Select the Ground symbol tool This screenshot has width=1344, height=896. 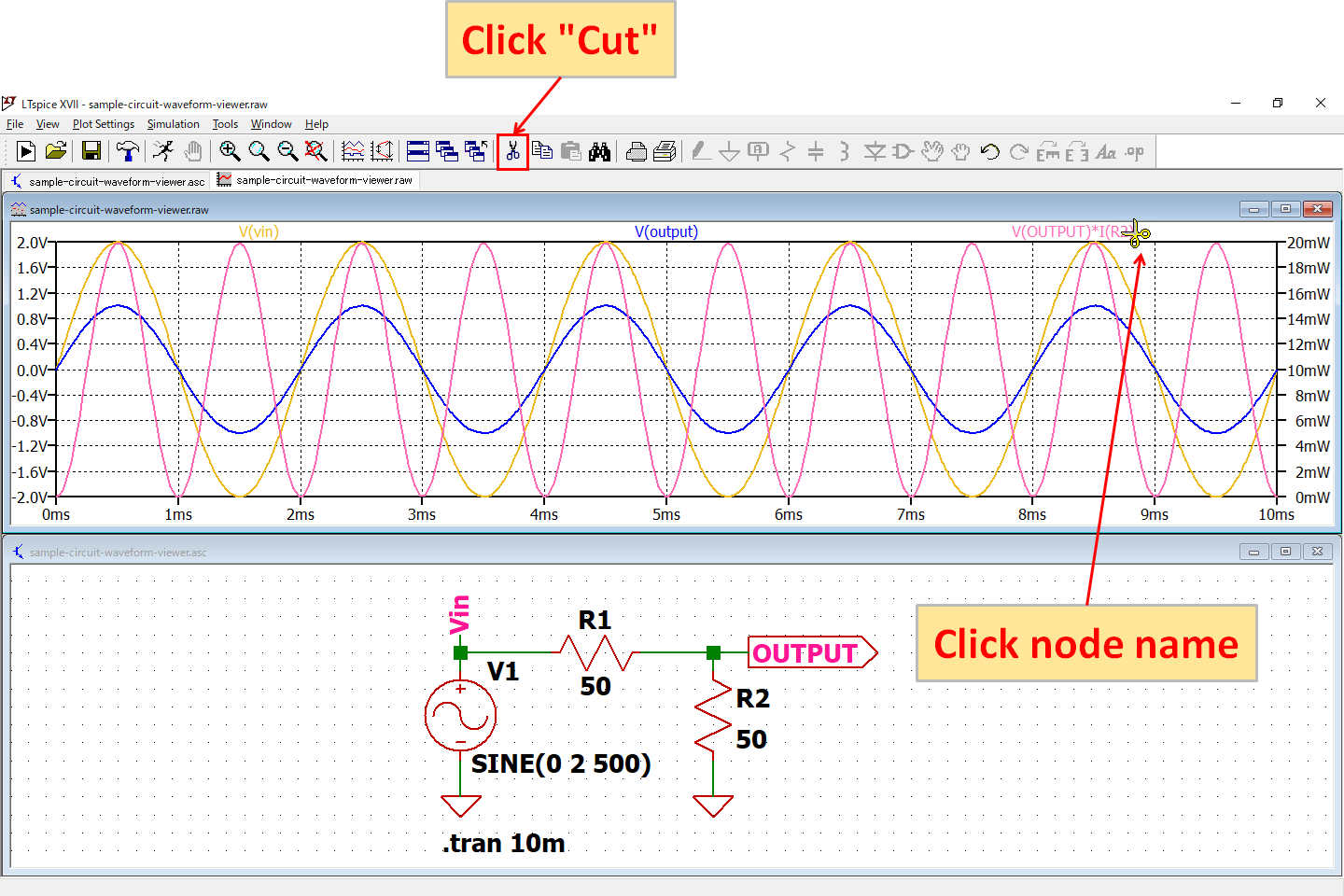coord(729,151)
